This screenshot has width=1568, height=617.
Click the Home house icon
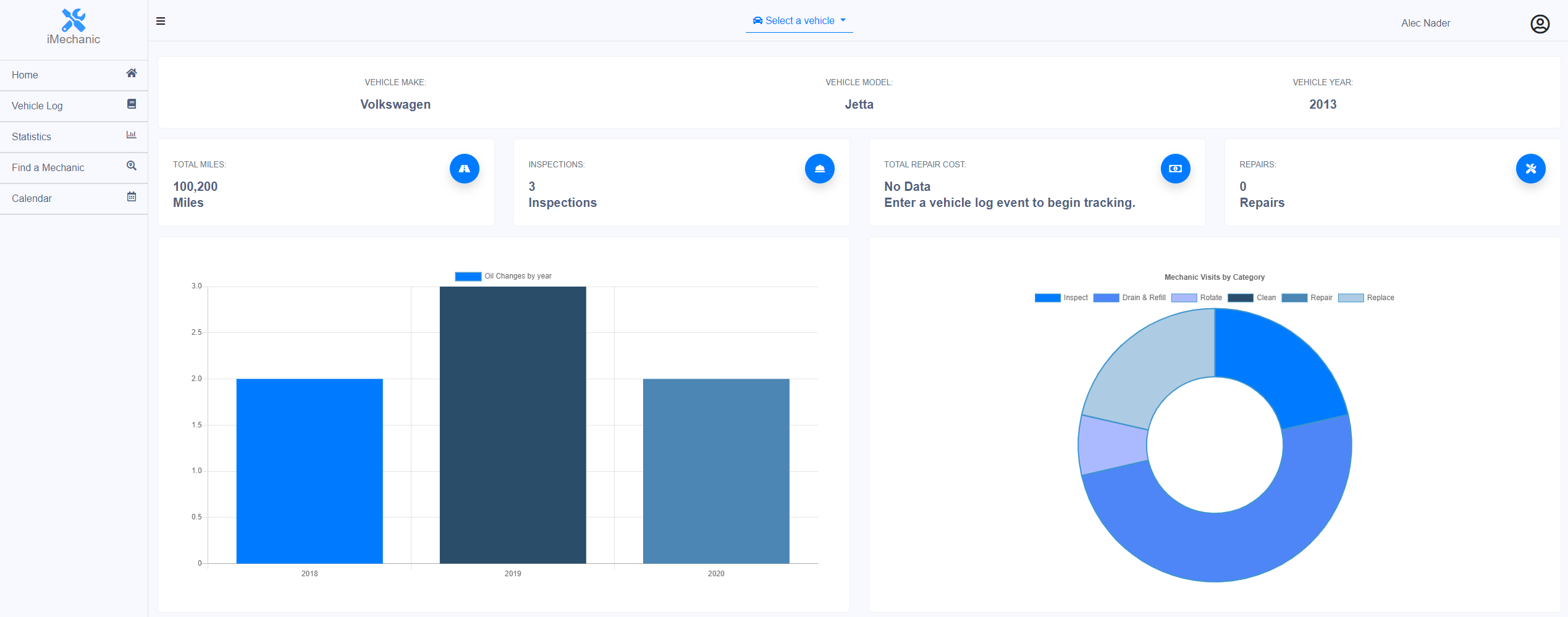click(132, 73)
